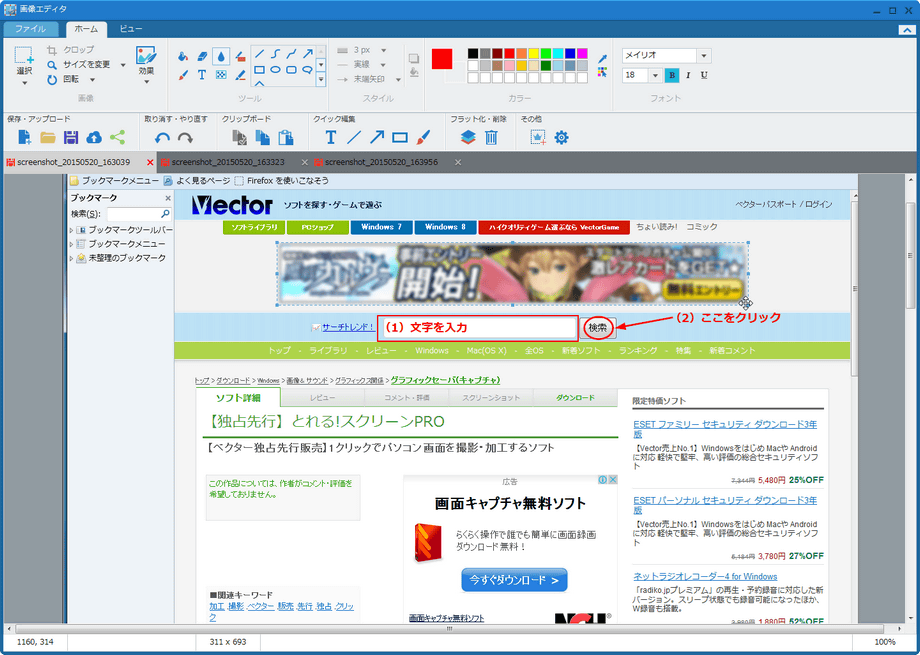The image size is (920, 655).
Task: Paste using the clipboard paste icon
Action: (x=286, y=137)
